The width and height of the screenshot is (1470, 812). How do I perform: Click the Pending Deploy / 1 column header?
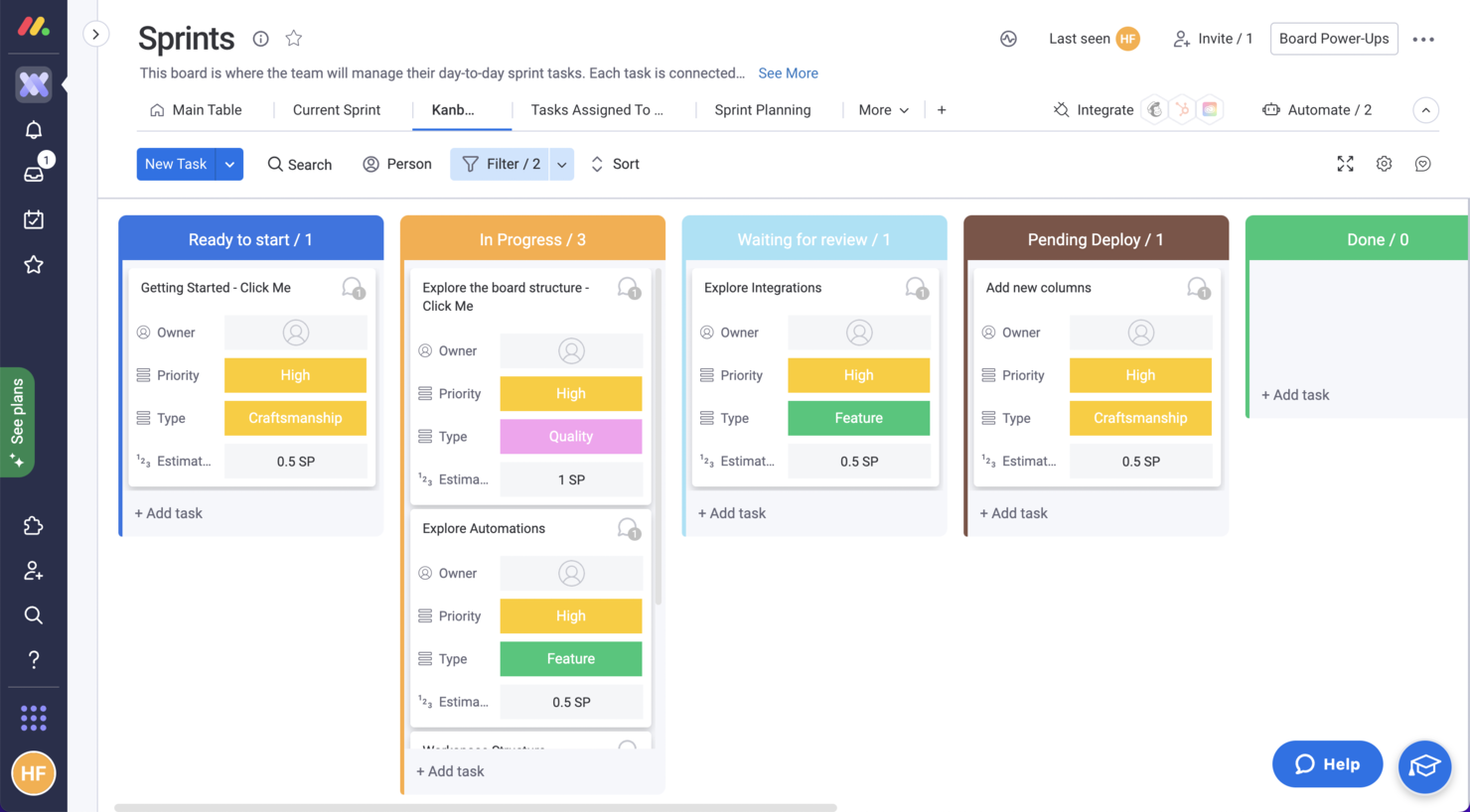coord(1096,239)
